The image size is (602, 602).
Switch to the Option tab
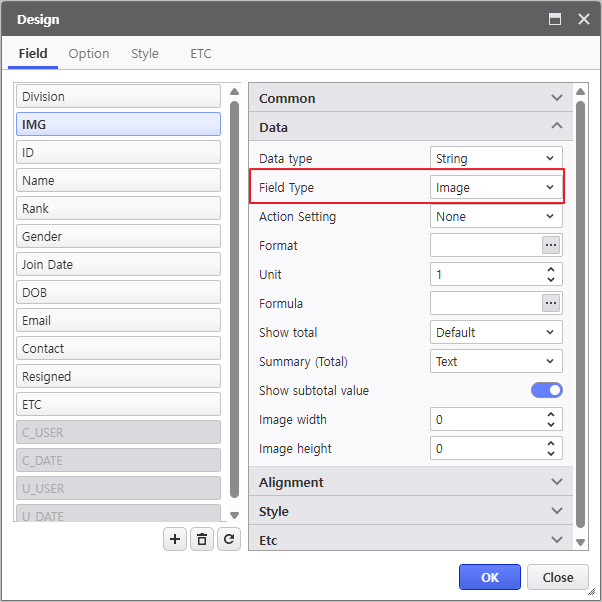[x=89, y=54]
